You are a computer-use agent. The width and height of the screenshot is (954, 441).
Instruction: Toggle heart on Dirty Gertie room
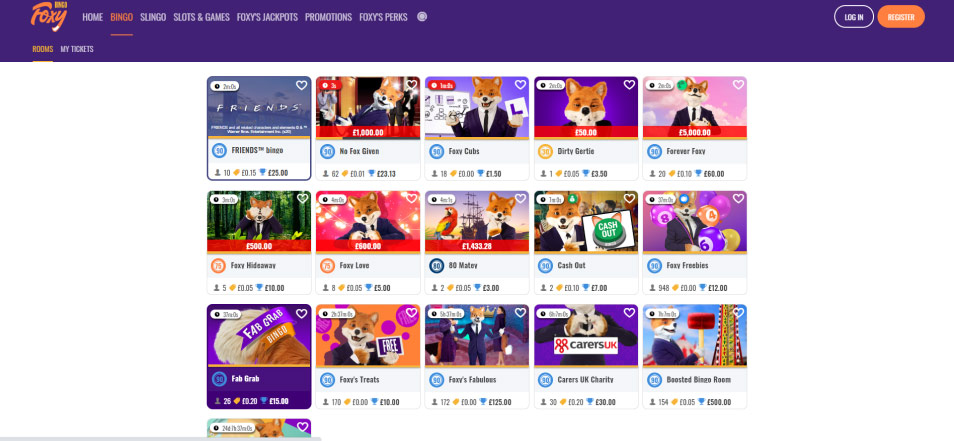click(629, 85)
